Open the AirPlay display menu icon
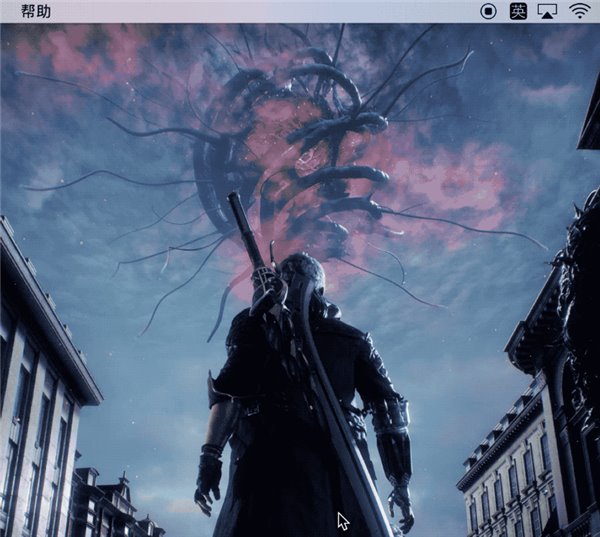The width and height of the screenshot is (600, 537). point(548,11)
